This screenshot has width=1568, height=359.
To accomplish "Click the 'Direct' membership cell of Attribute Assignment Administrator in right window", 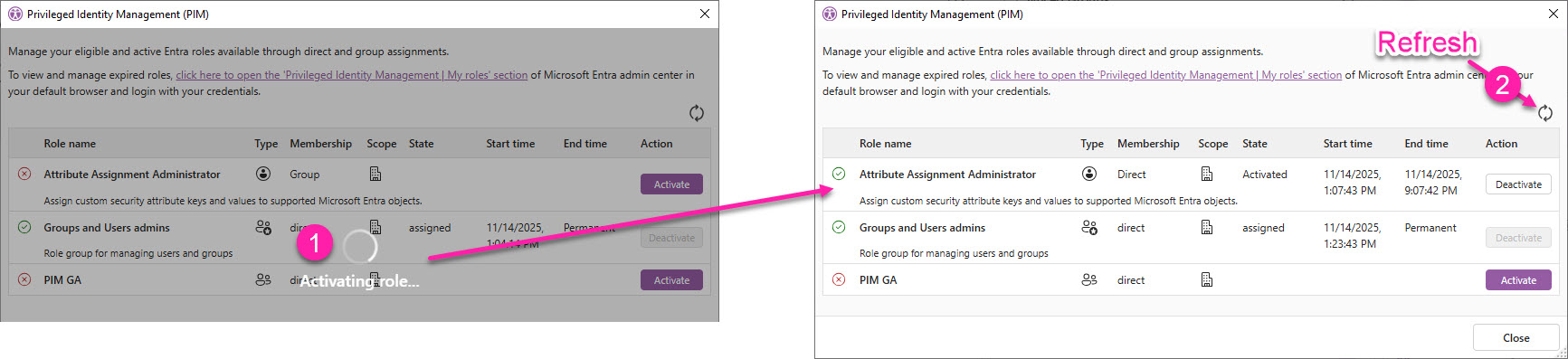I will (1131, 174).
